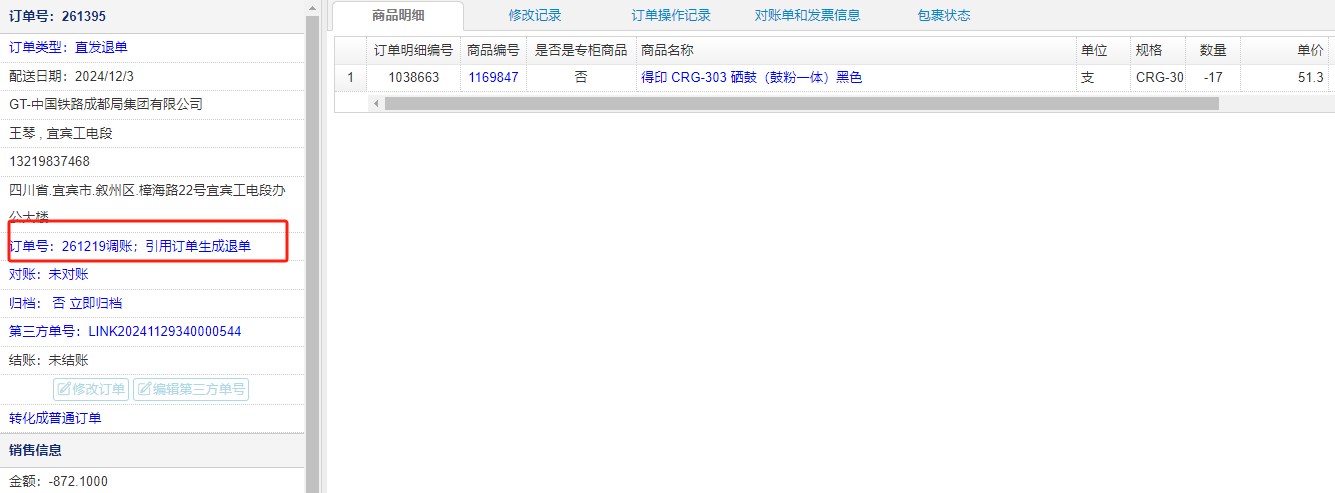Click the pencil icon on 修改订单
Screen dimensions: 1335x493
click(64, 390)
